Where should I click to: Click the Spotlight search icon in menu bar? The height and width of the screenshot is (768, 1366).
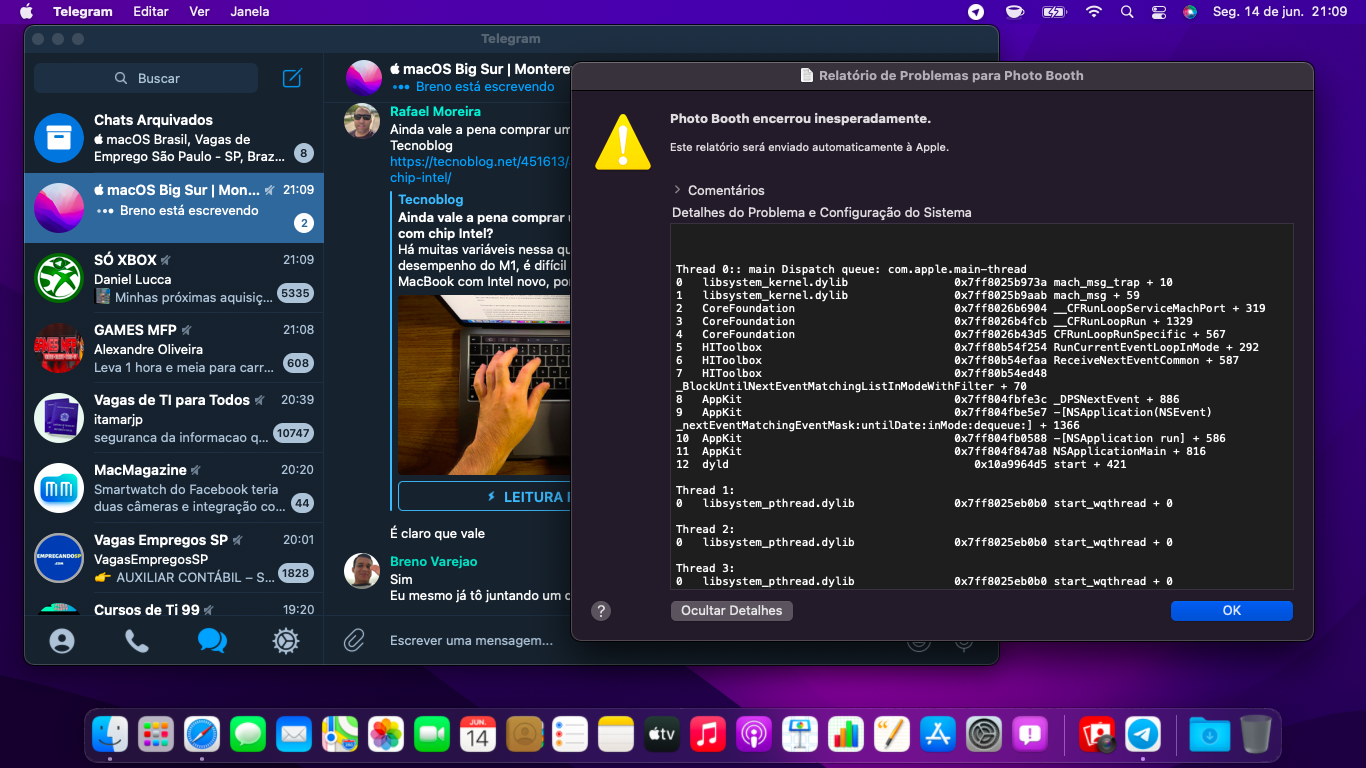[x=1127, y=12]
